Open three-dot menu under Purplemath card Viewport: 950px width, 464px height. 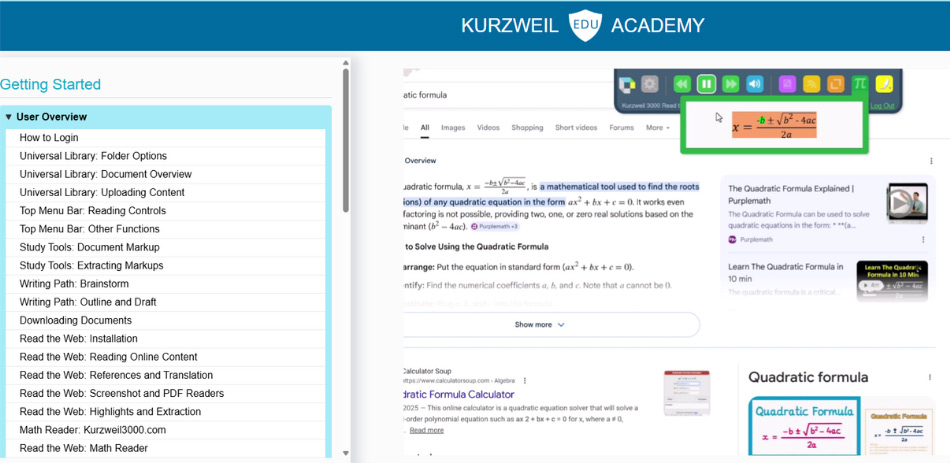coord(923,239)
